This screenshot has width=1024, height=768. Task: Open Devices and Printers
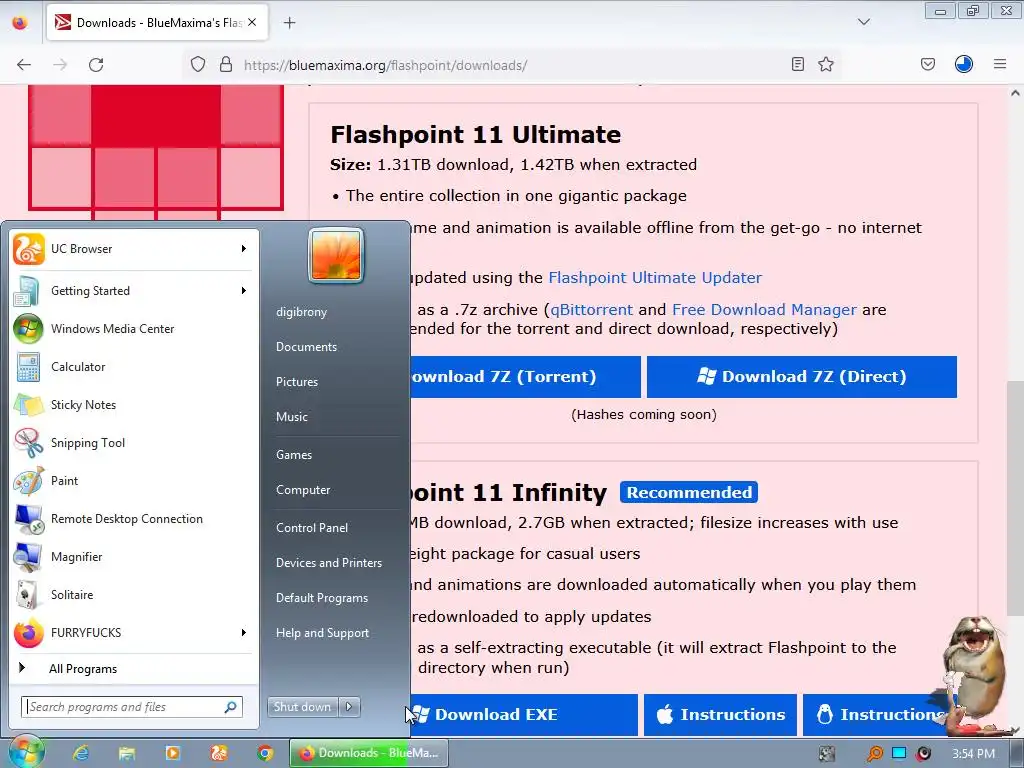(328, 563)
